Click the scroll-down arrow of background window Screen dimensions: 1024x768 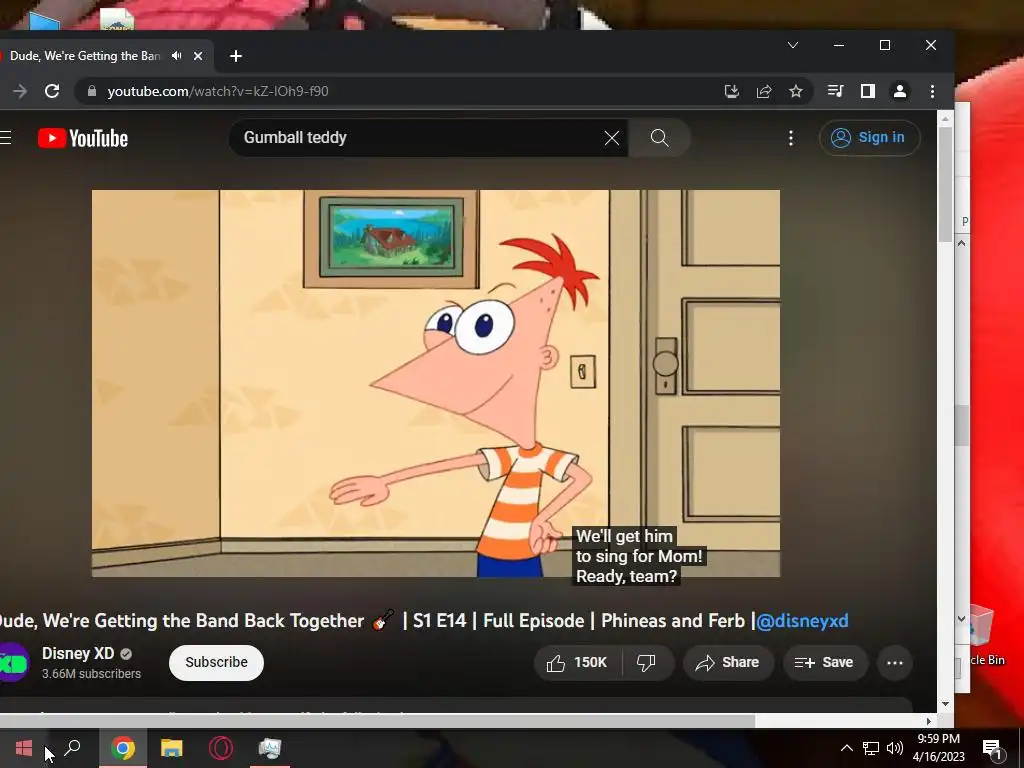coord(961,618)
